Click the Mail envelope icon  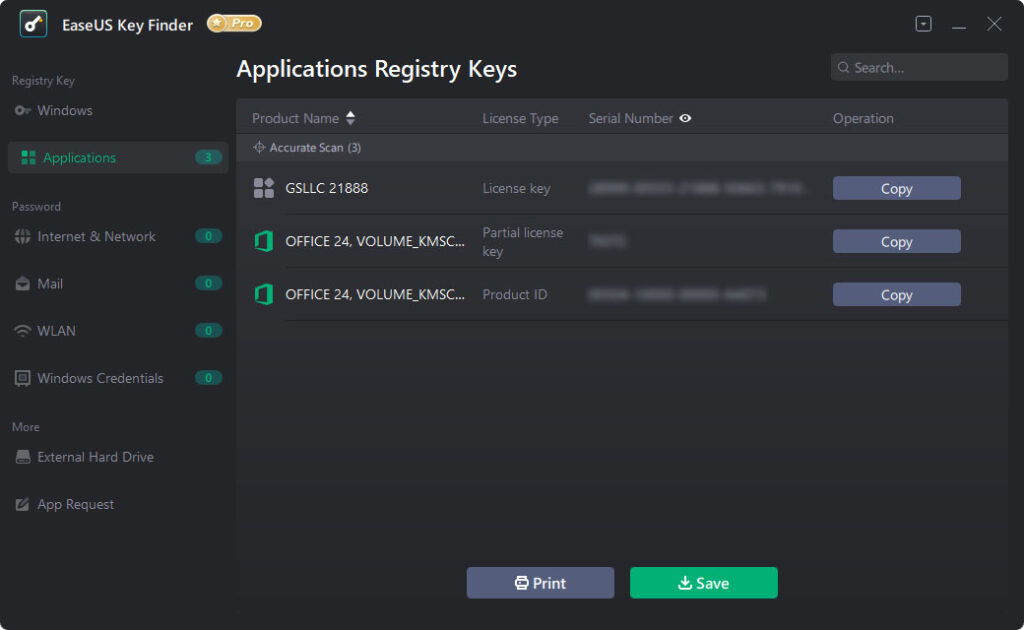(x=22, y=283)
